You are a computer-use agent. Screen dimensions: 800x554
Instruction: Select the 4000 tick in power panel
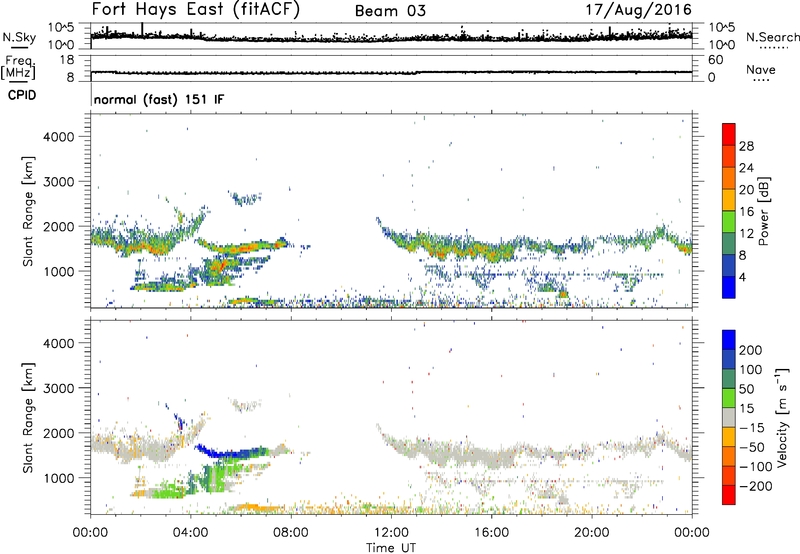click(58, 137)
